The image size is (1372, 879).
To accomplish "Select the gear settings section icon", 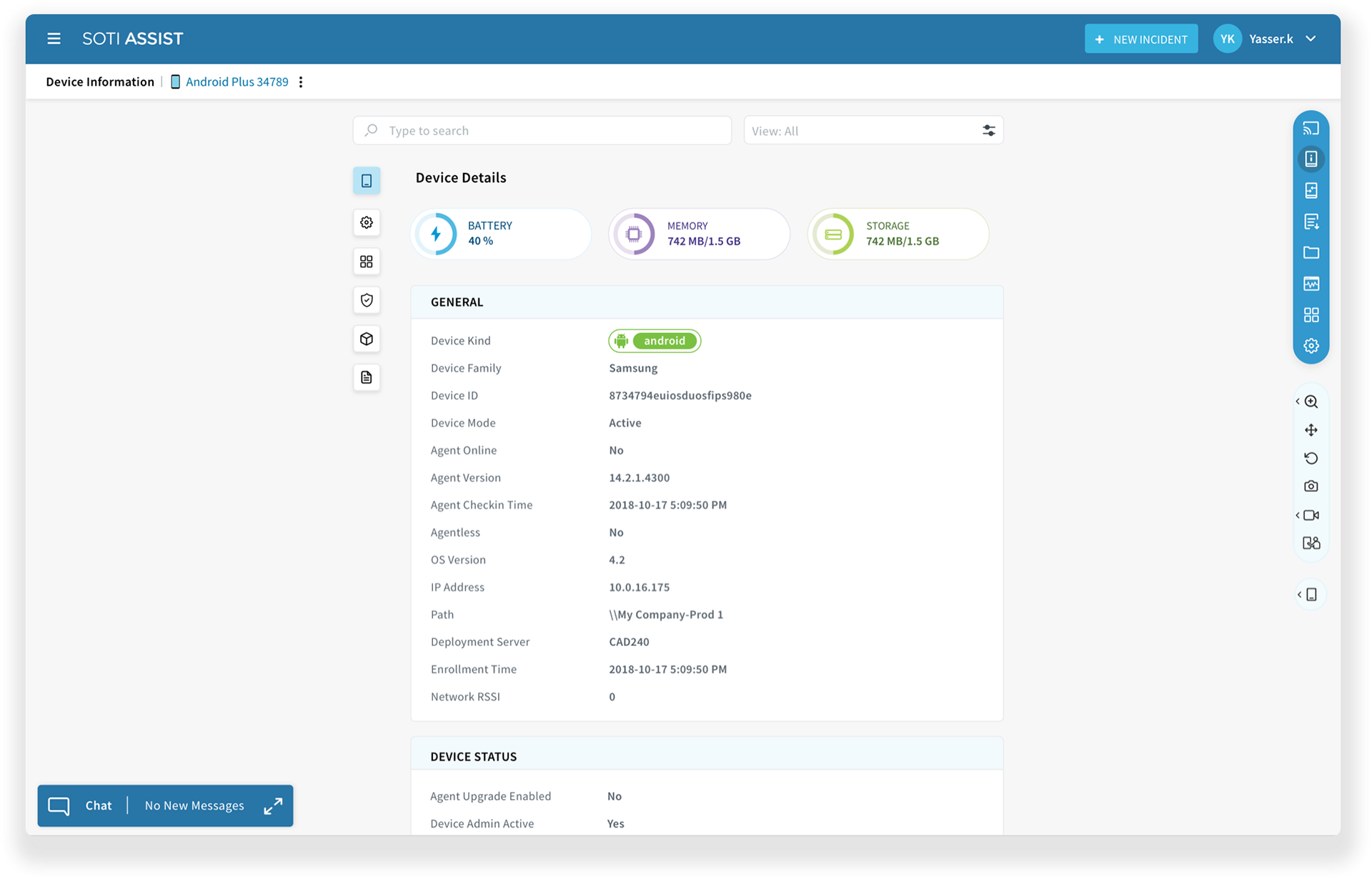I will (x=367, y=222).
